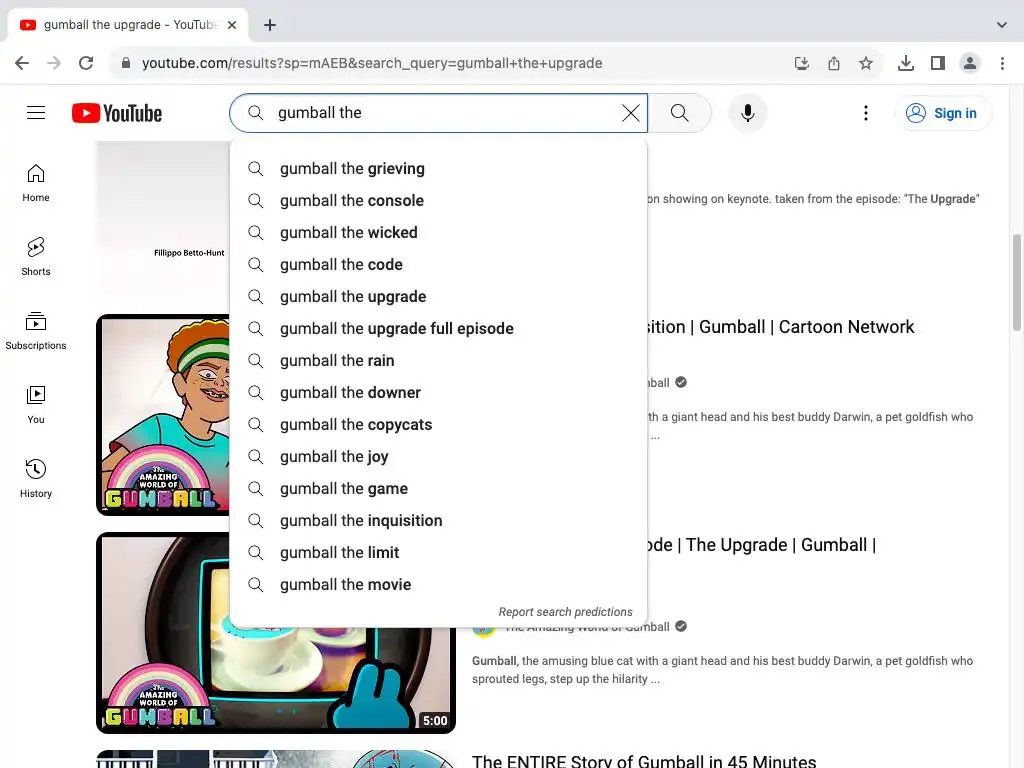Choose suggestion gumball the grieving
Screen dimensions: 1024x768
point(438,168)
